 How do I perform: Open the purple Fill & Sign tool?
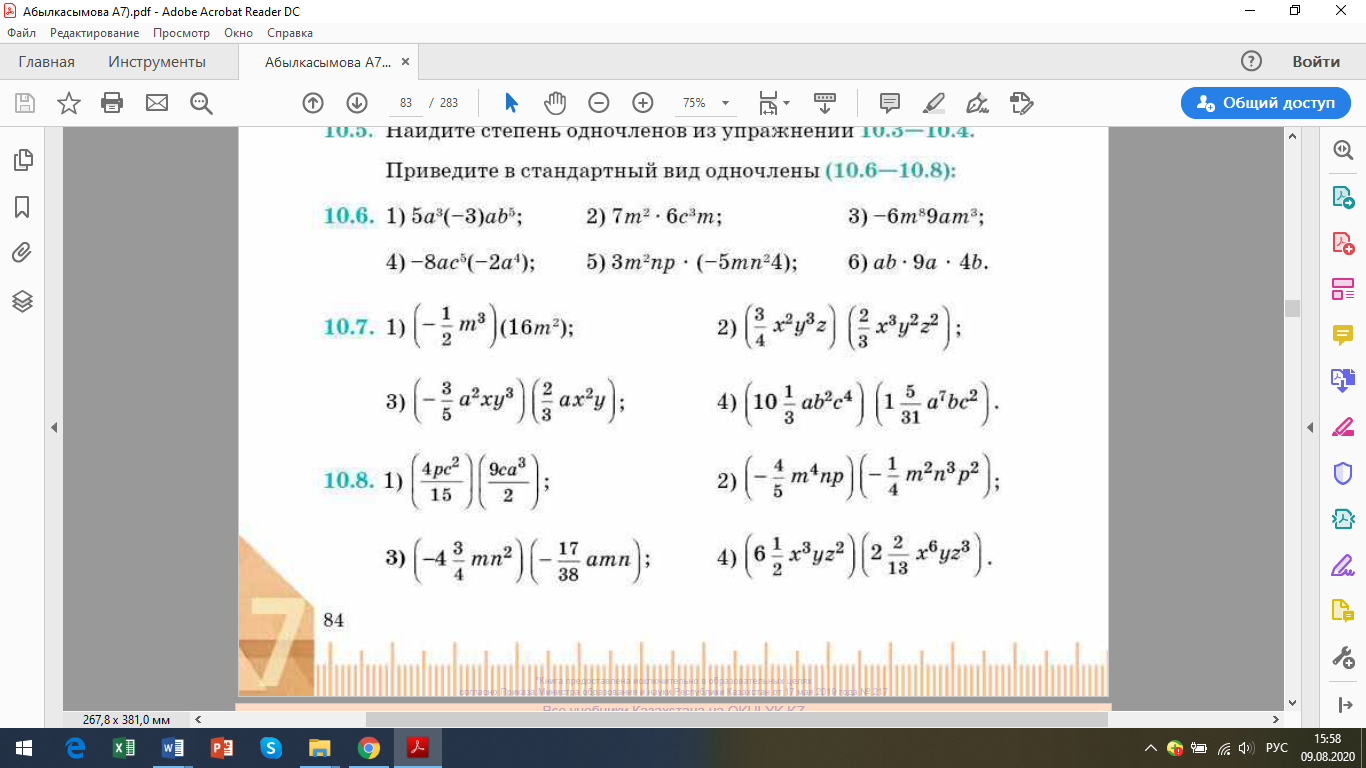click(1342, 565)
